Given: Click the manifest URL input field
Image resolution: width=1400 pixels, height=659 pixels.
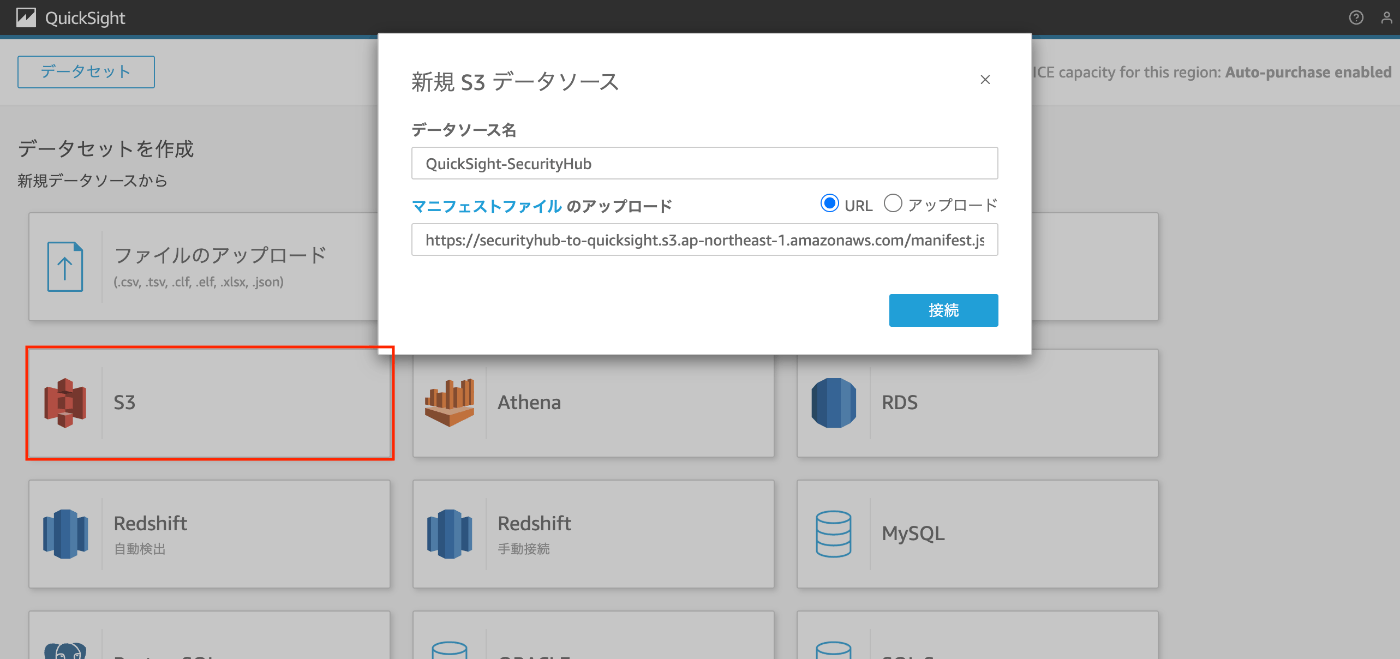Looking at the screenshot, I should tap(705, 240).
